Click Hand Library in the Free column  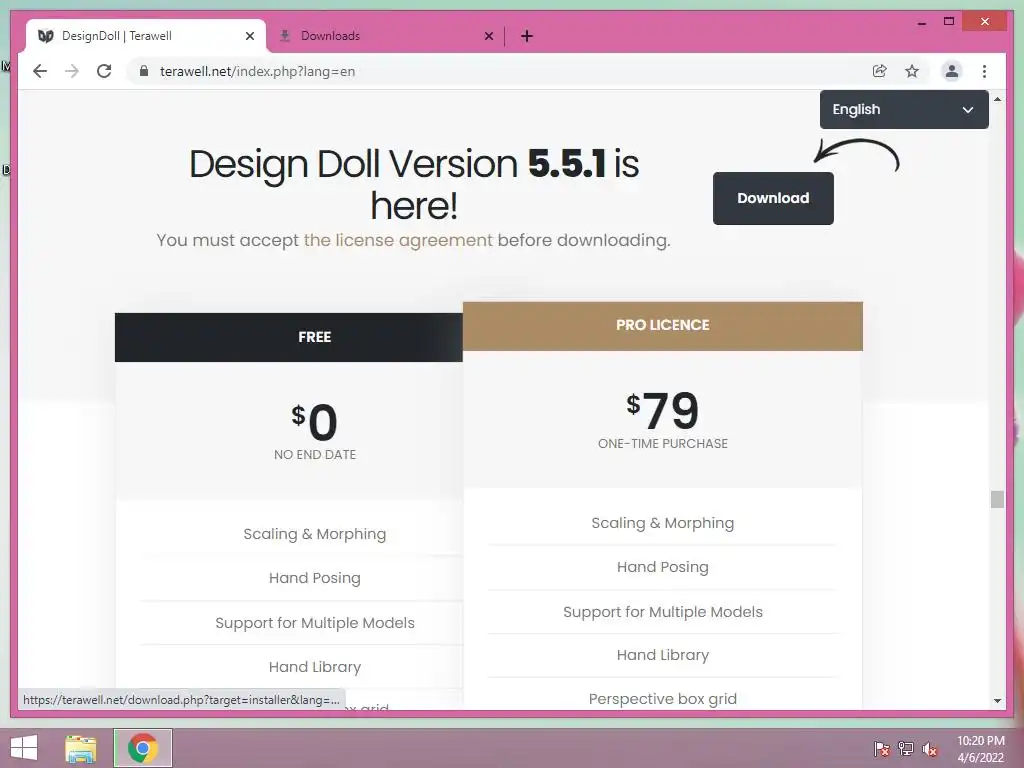point(315,667)
